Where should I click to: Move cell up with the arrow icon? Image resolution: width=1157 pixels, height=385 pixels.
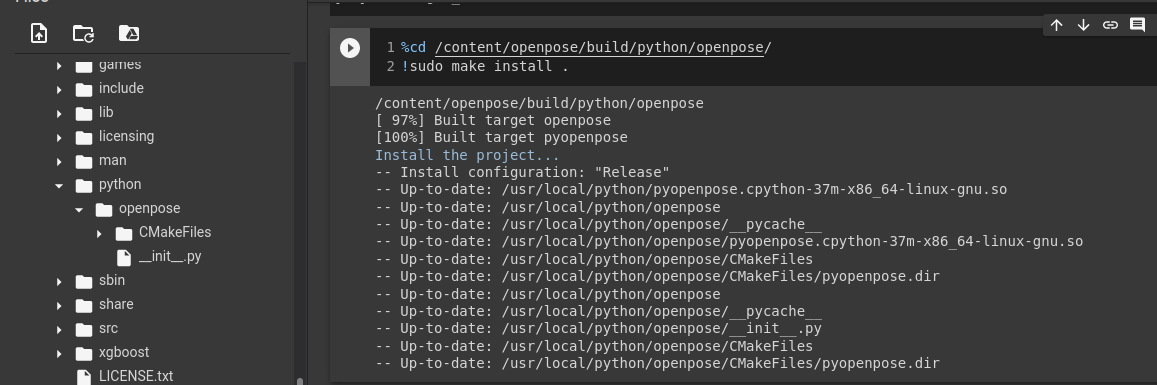1057,25
